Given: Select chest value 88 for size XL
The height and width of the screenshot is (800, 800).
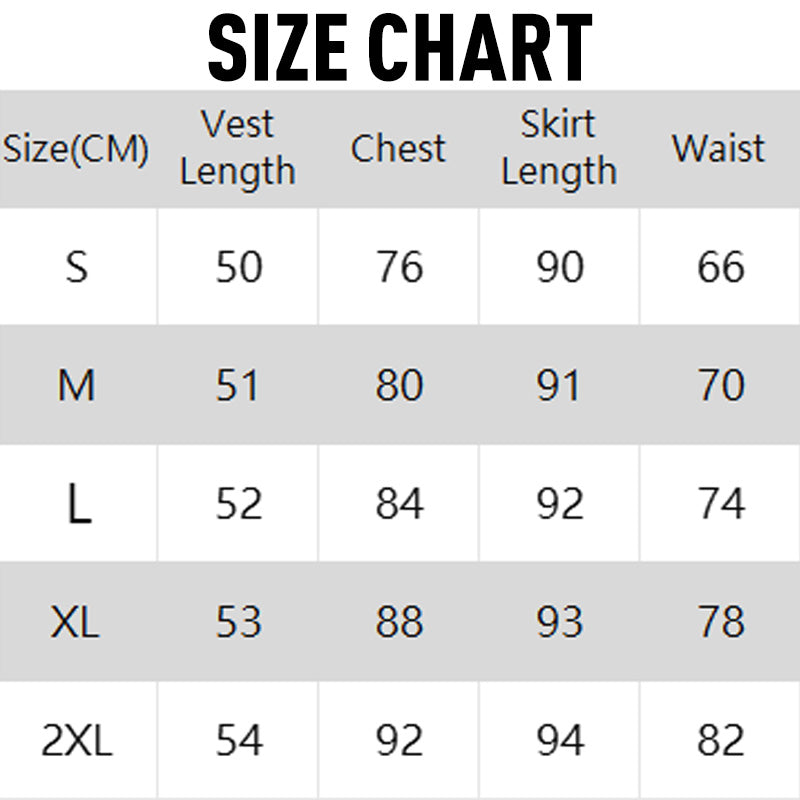Looking at the screenshot, I should [399, 623].
